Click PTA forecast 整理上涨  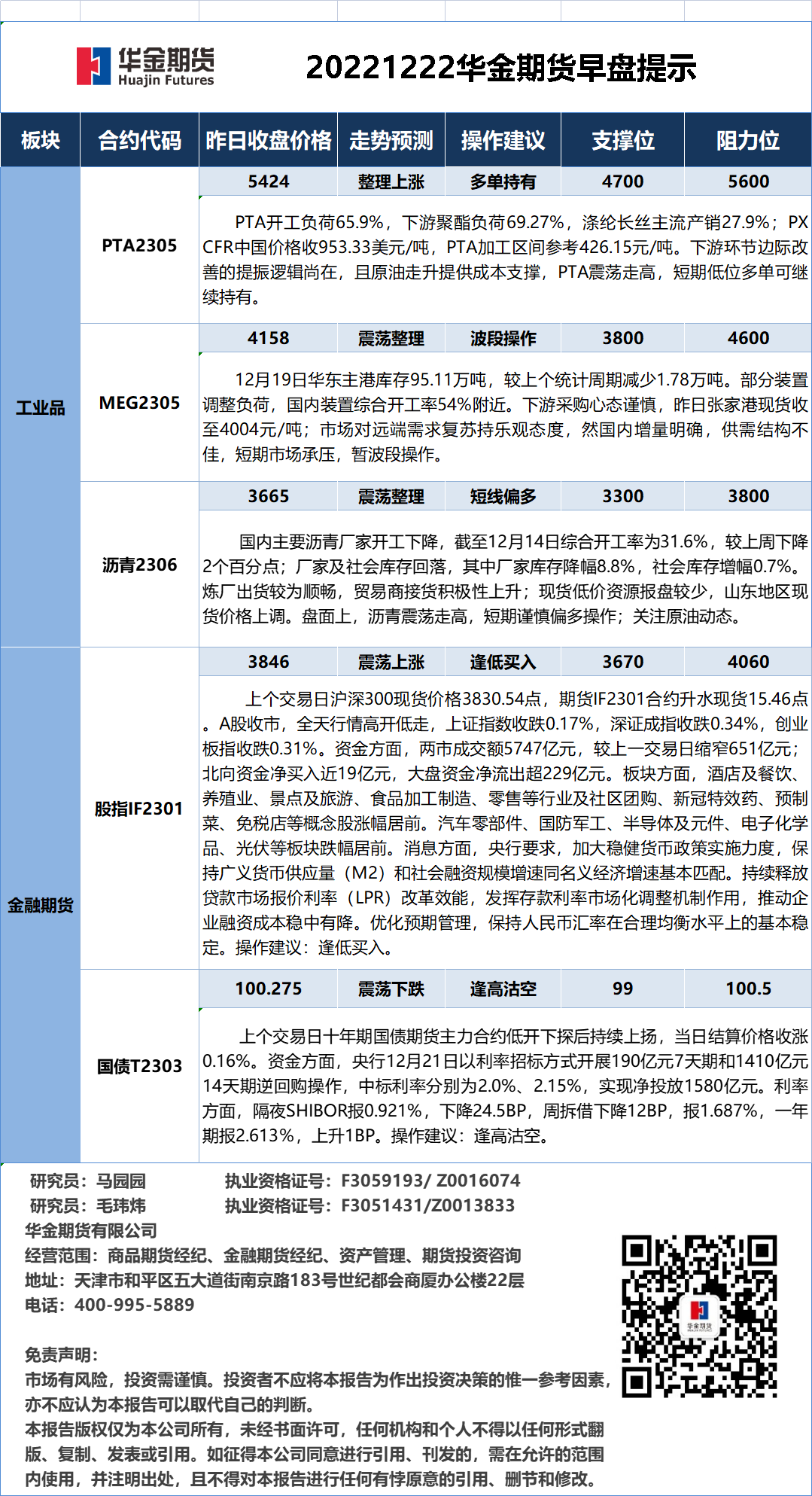(x=391, y=181)
